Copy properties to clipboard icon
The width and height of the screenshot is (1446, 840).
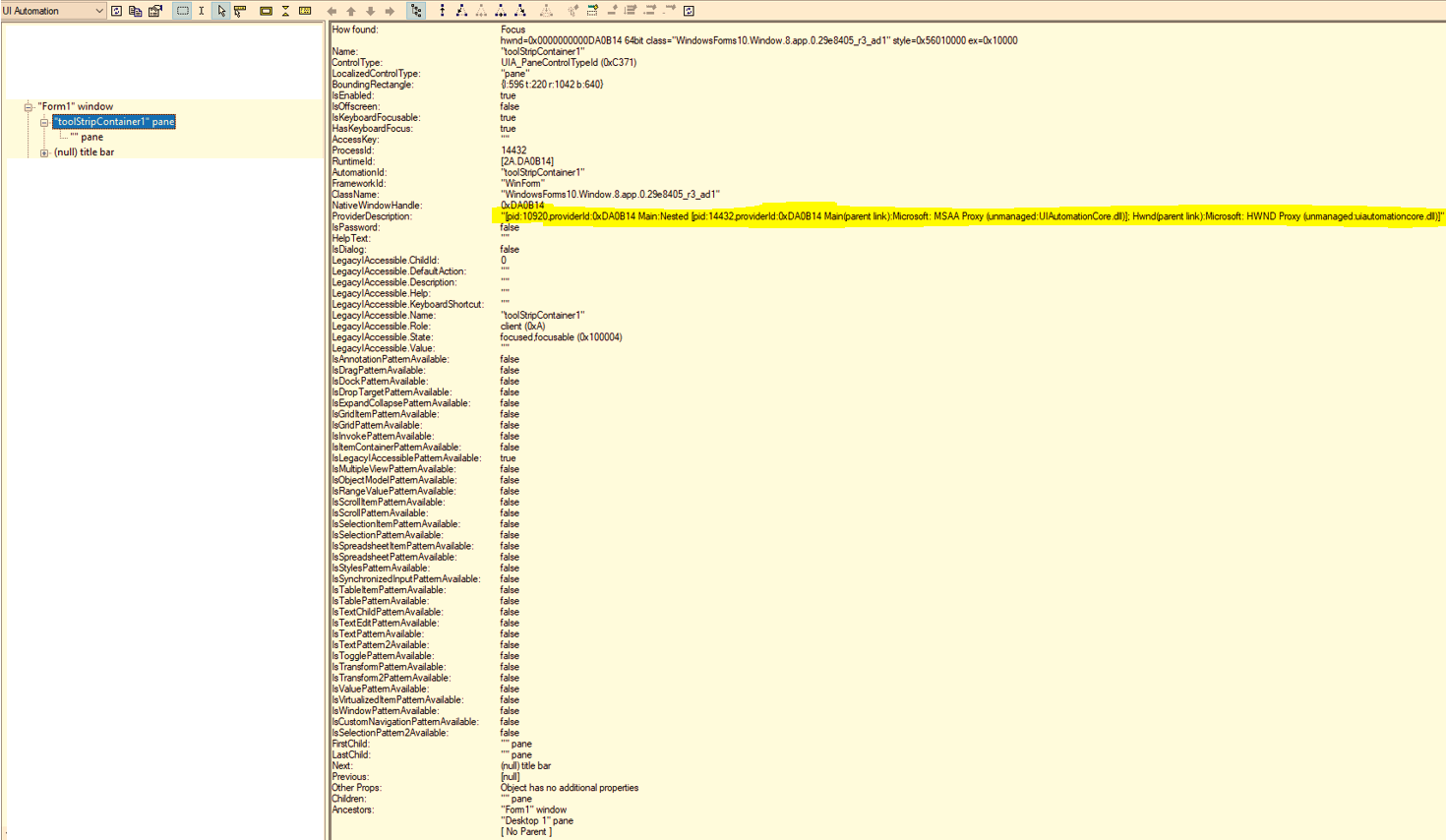coord(136,11)
